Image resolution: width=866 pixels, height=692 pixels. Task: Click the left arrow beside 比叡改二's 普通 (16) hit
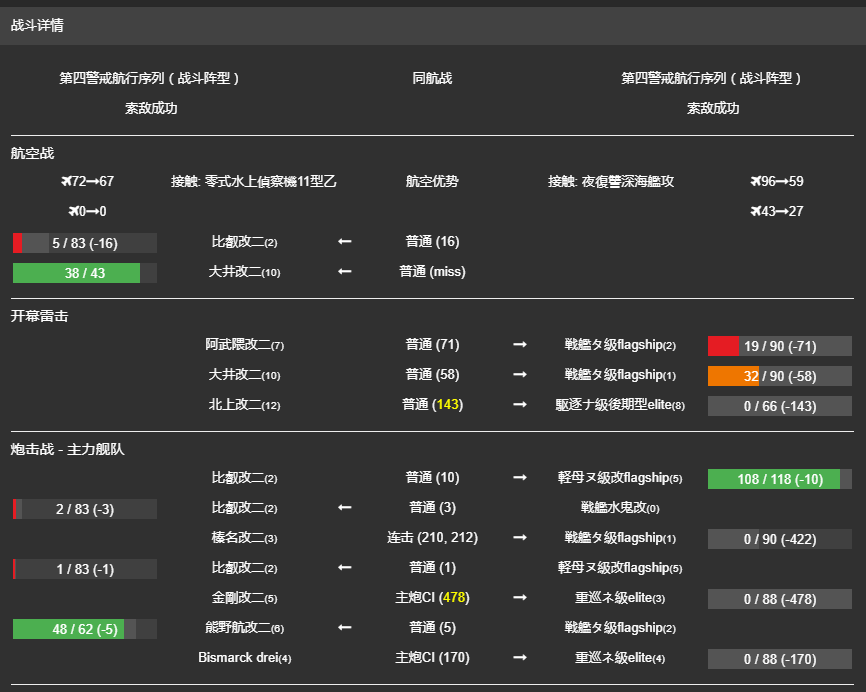click(x=344, y=242)
